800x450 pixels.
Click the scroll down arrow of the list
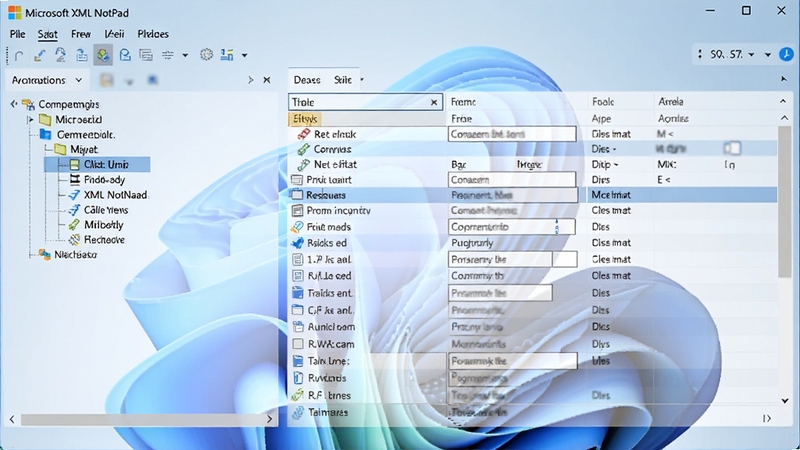[x=785, y=401]
